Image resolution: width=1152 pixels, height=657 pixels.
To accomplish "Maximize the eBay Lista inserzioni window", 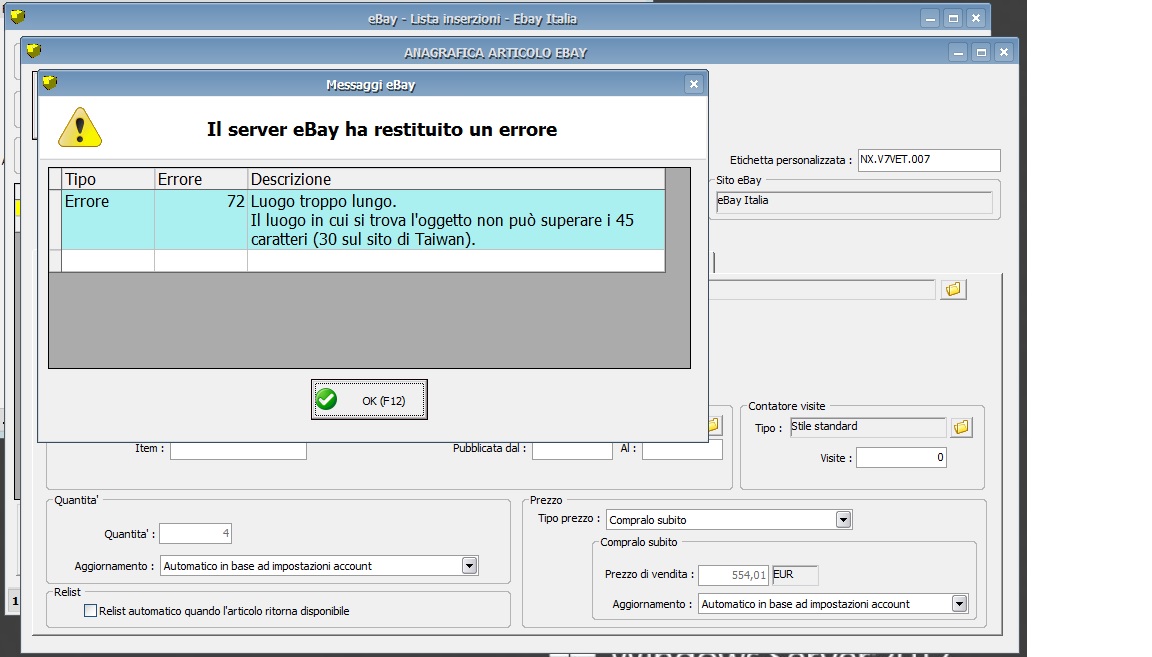I will 953,19.
